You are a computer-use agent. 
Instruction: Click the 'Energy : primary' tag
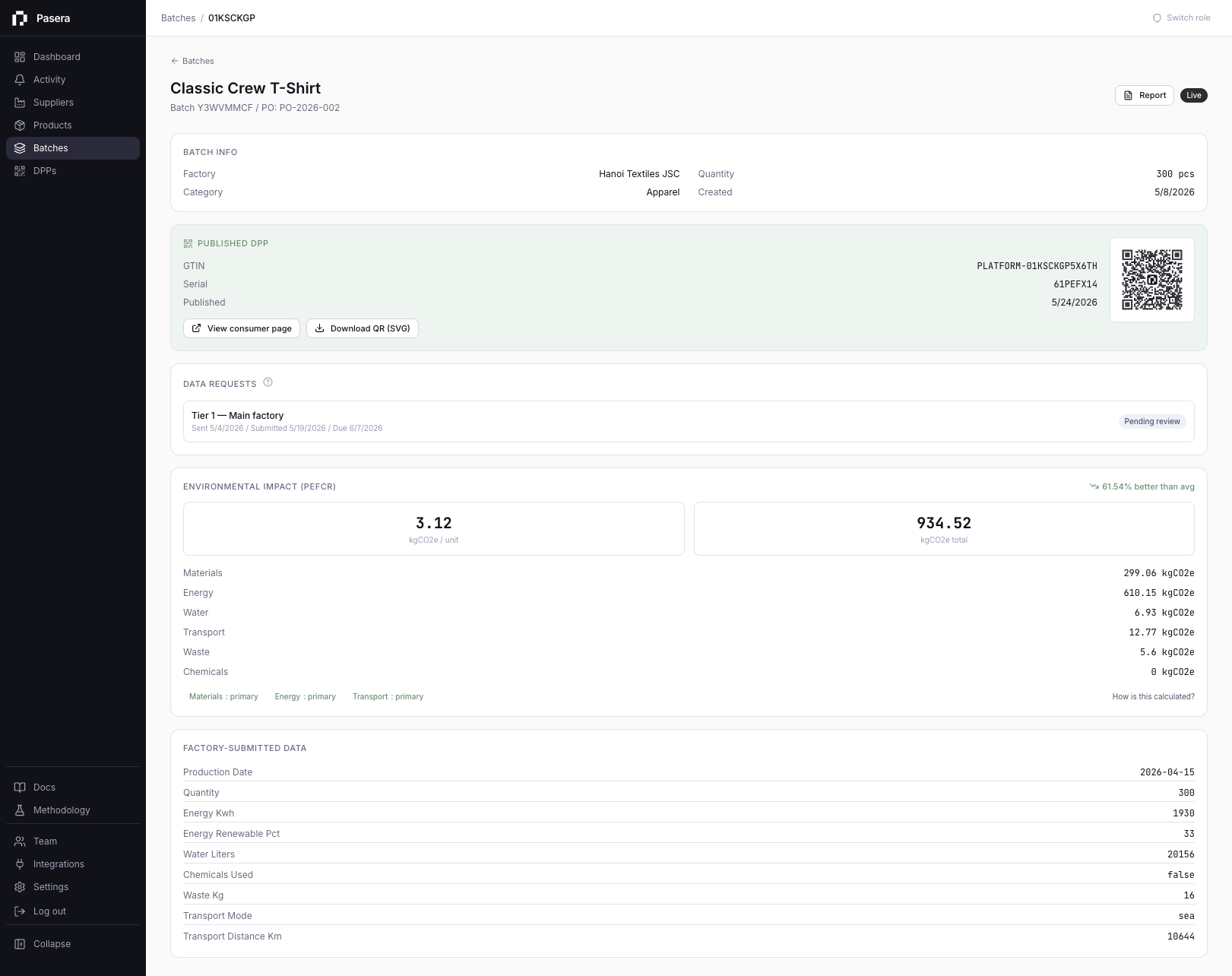coord(305,697)
